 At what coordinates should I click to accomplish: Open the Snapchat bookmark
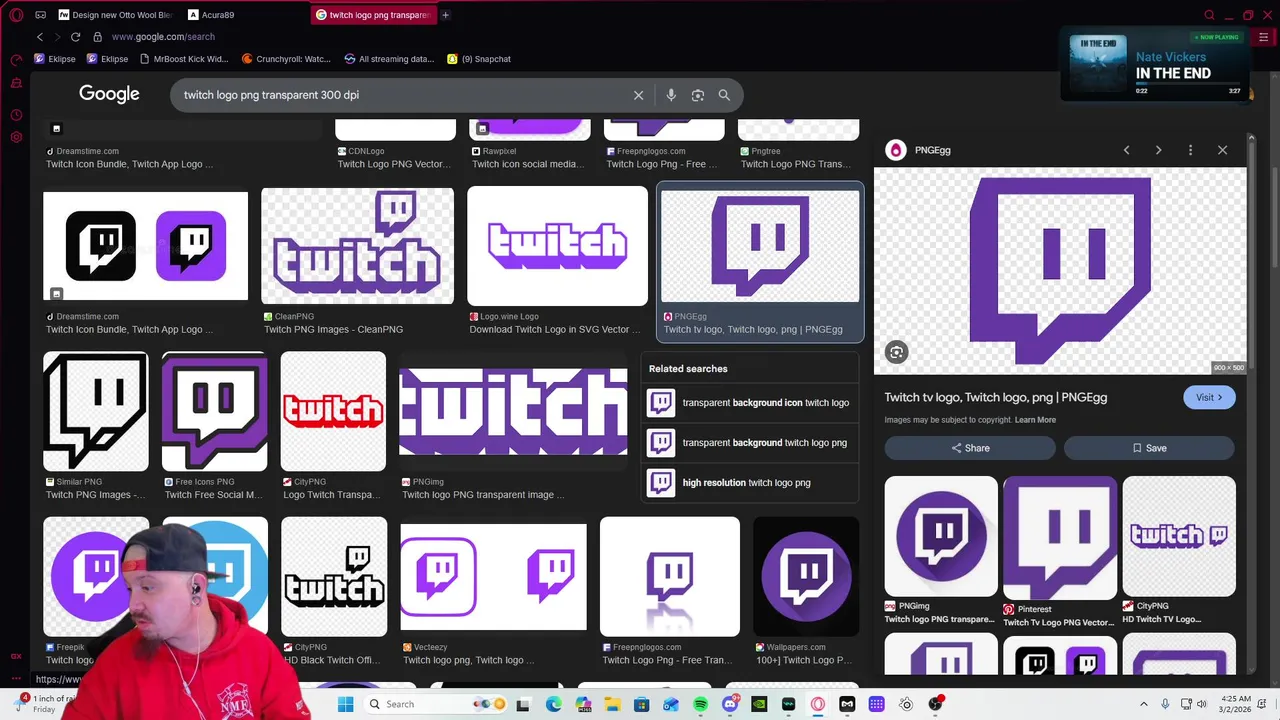pyautogui.click(x=479, y=59)
